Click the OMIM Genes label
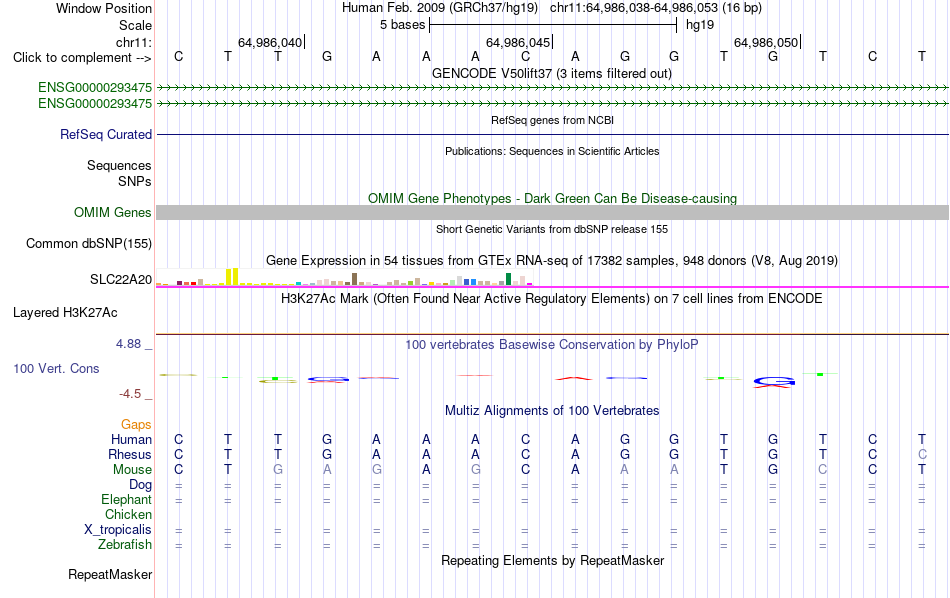The width and height of the screenshot is (950, 598). coord(112,213)
